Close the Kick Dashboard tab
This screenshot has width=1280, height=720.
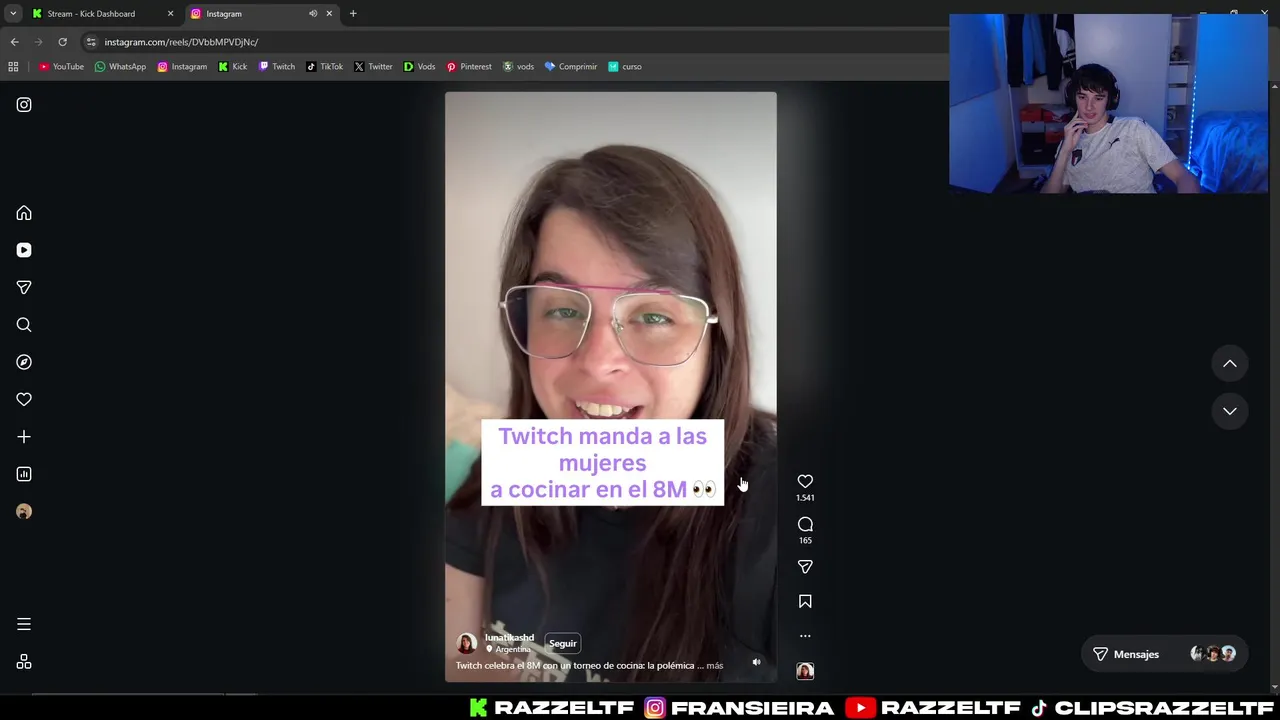click(170, 14)
